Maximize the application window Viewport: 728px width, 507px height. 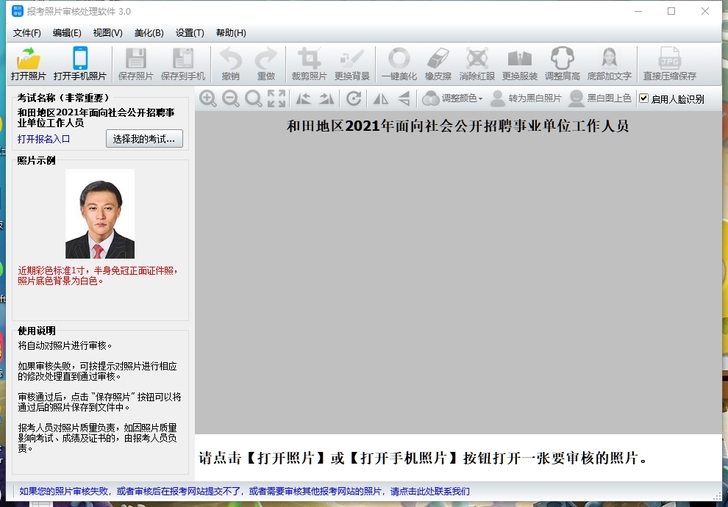[671, 11]
